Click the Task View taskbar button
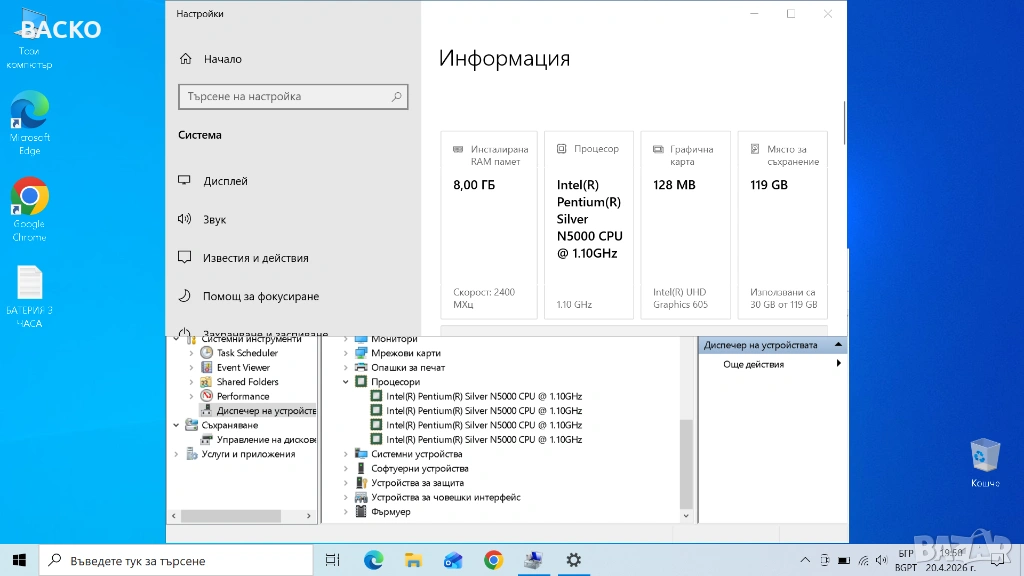 point(333,560)
